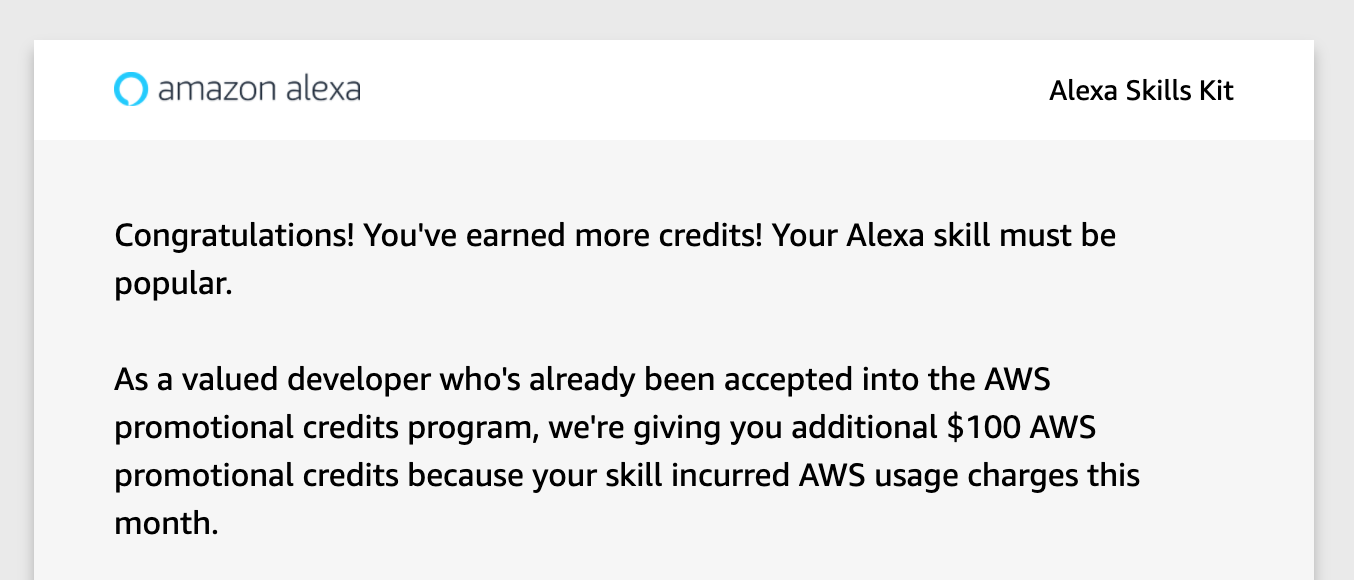Image resolution: width=1354 pixels, height=580 pixels.
Task: Click the word "month."
Action: pyautogui.click(x=166, y=522)
